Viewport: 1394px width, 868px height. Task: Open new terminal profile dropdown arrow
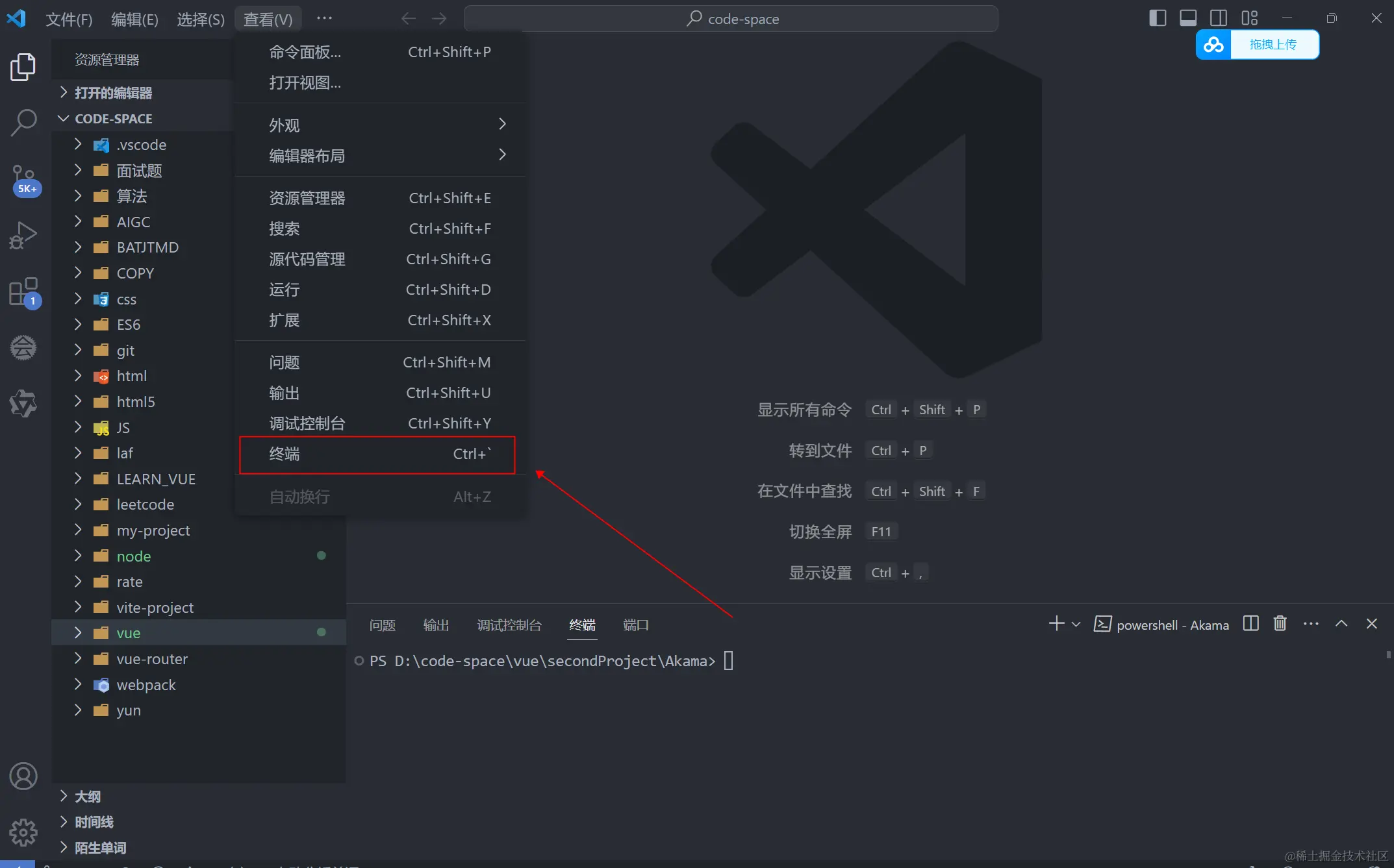(x=1076, y=625)
